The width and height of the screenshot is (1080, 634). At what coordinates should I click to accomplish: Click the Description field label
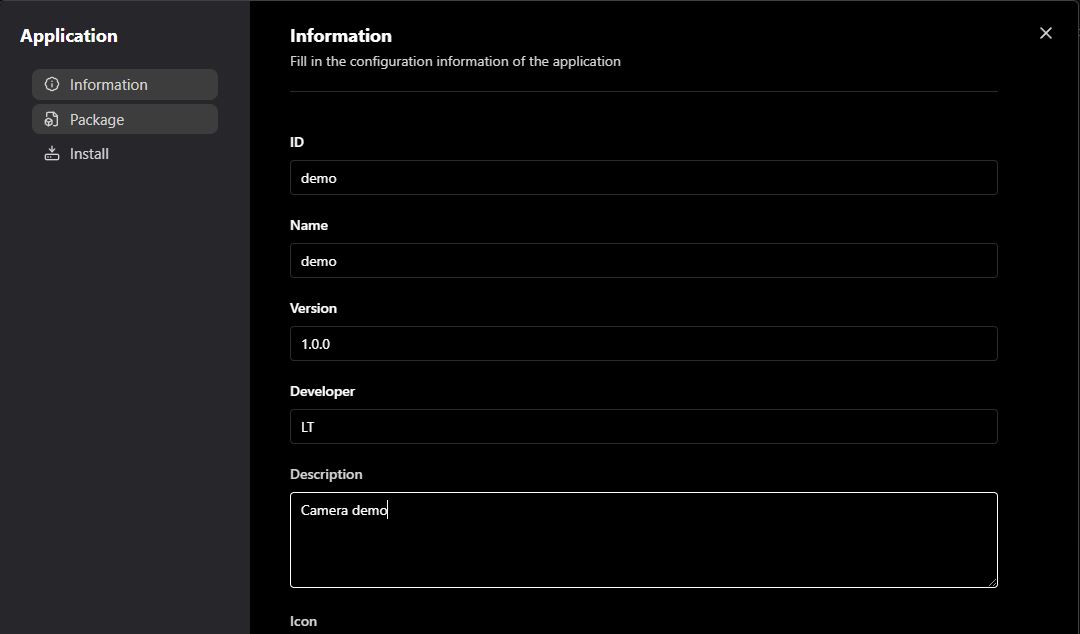point(326,474)
